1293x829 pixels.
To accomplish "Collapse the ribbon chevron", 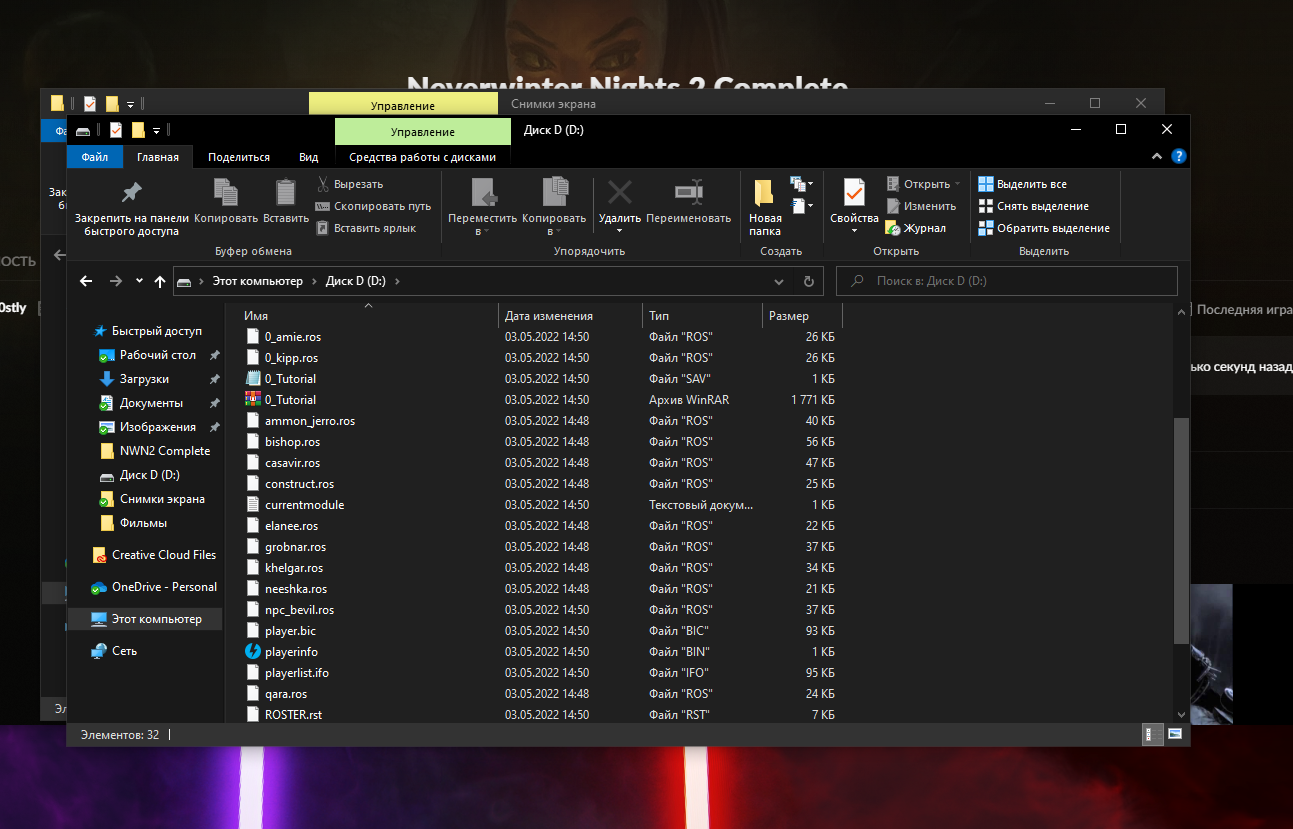I will click(x=1157, y=157).
